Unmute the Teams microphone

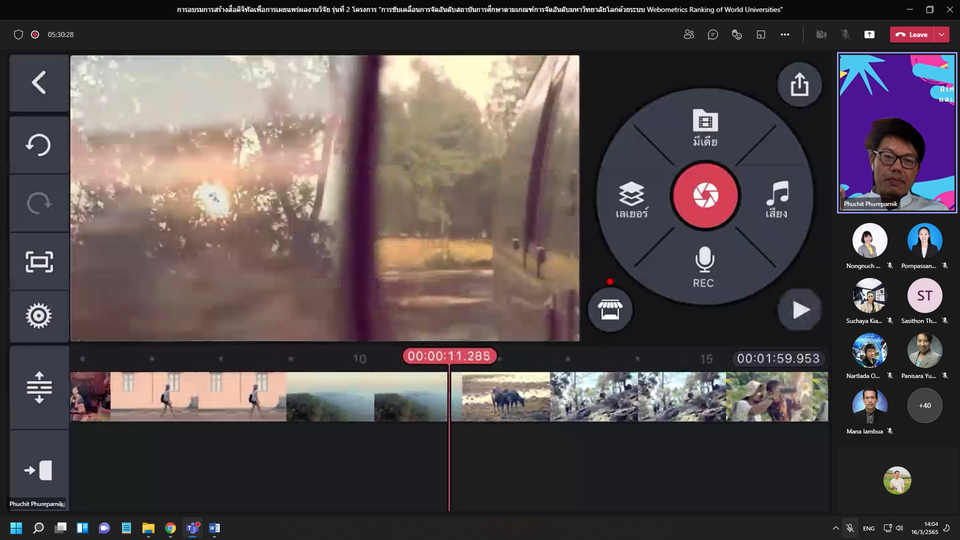pos(845,34)
